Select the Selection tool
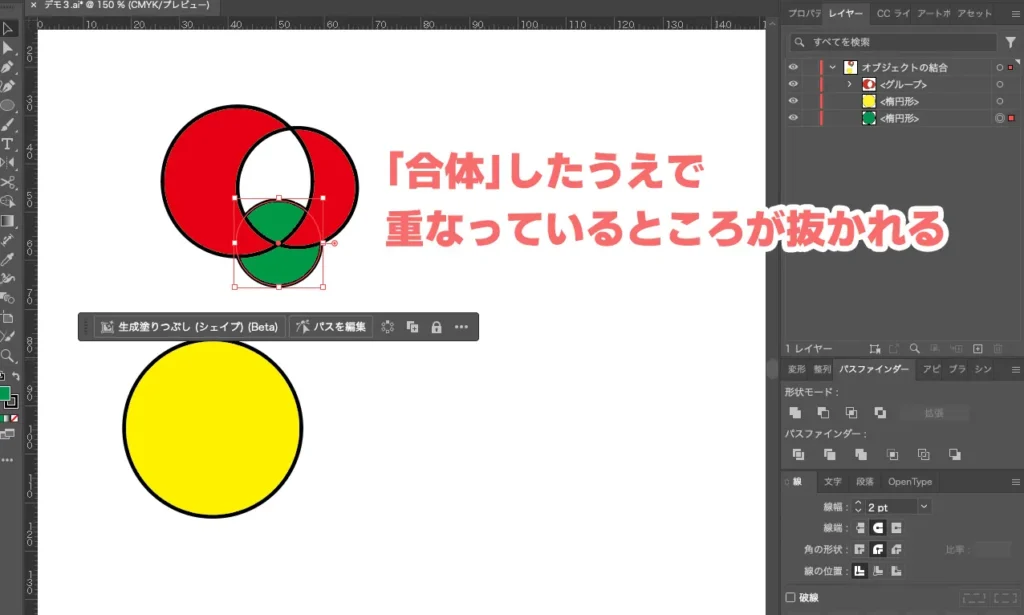The width and height of the screenshot is (1024, 615). (x=8, y=30)
